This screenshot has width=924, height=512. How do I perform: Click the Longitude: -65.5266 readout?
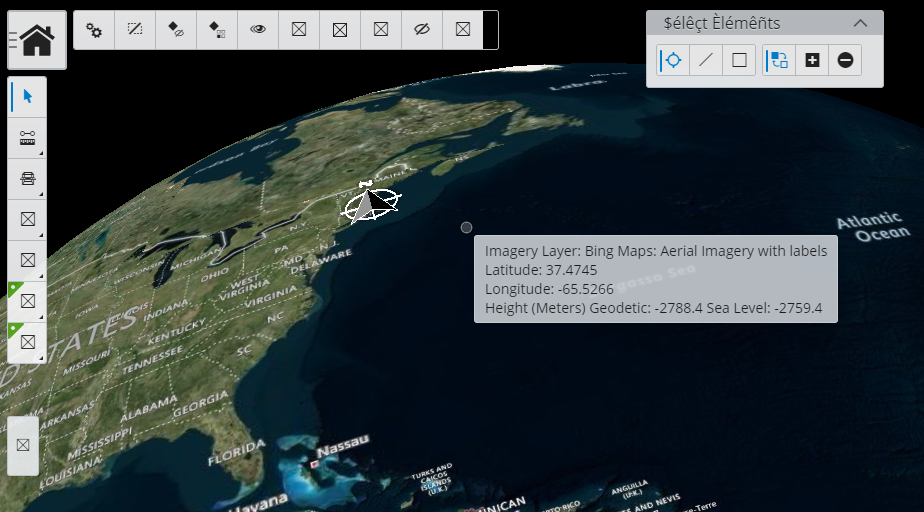(x=549, y=289)
